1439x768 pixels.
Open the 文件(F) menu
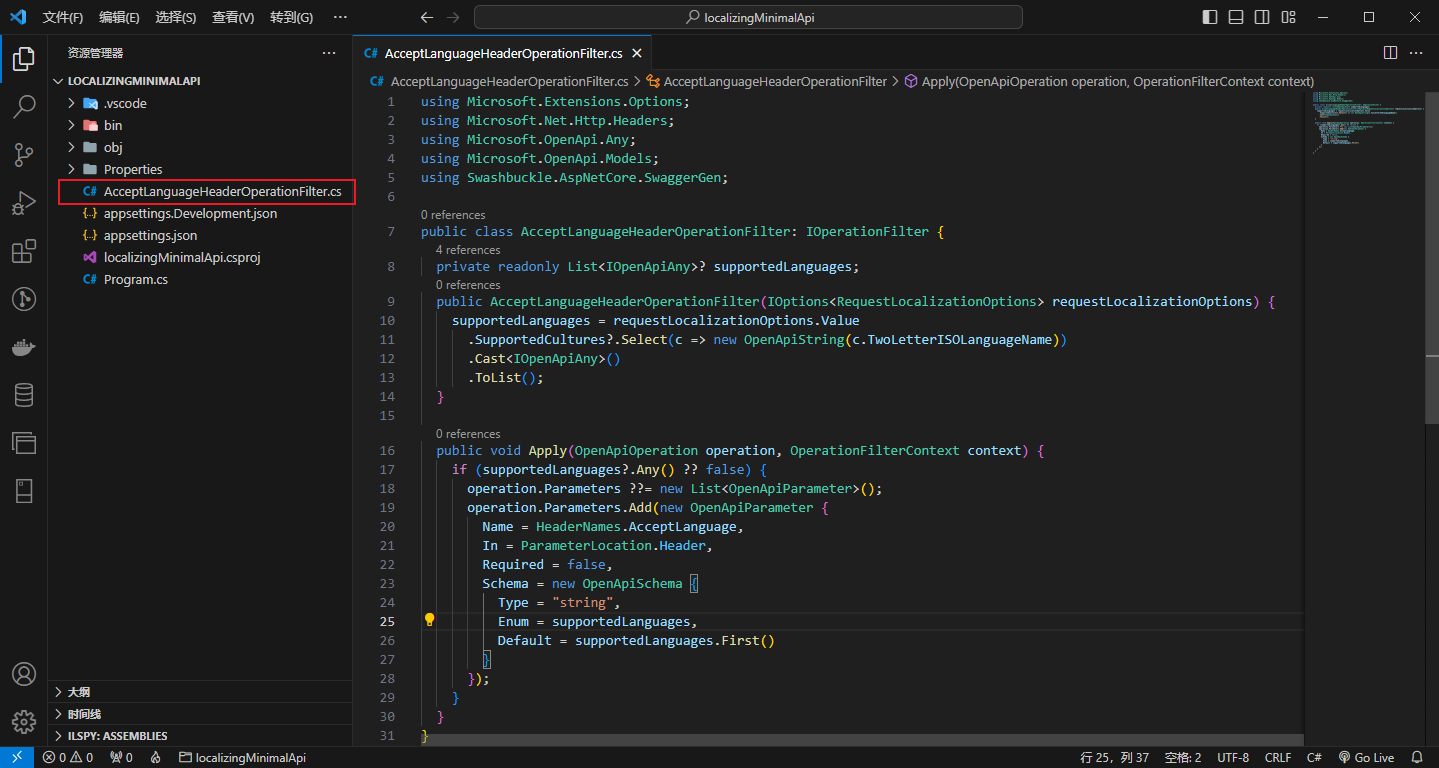[x=63, y=17]
